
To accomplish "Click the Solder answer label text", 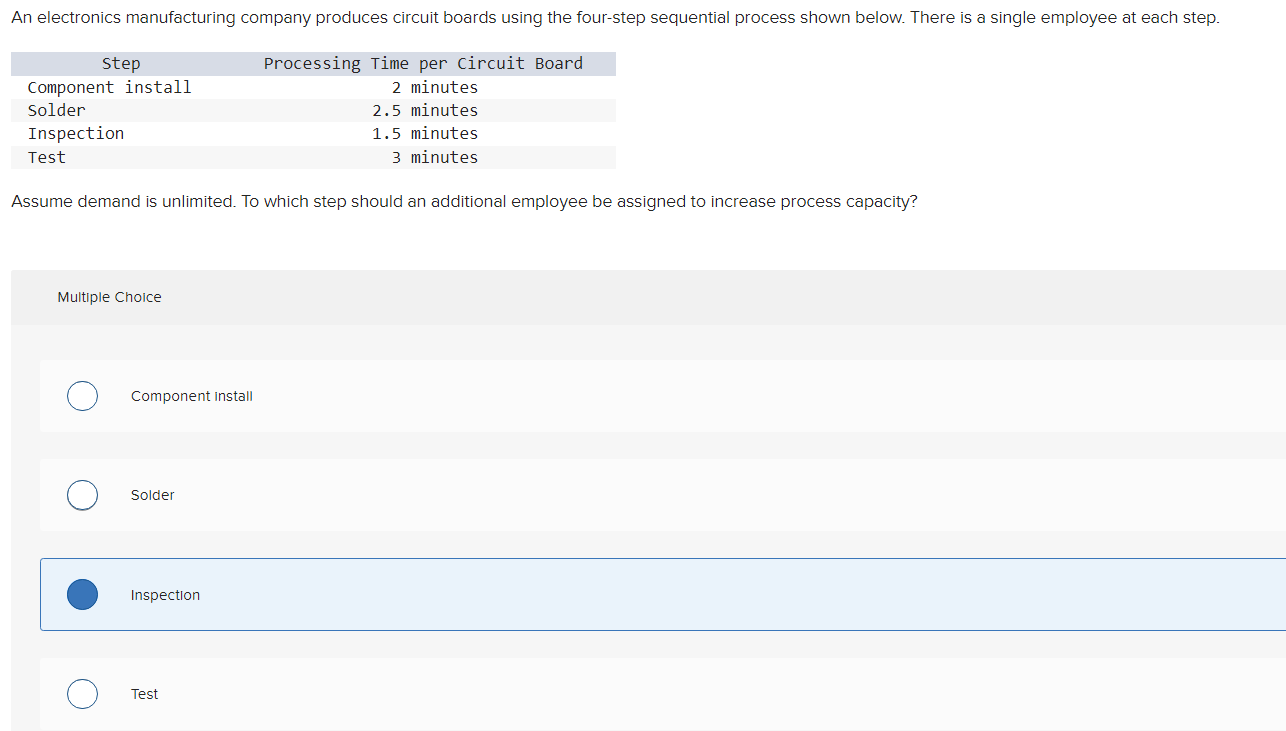I will click(x=153, y=495).
